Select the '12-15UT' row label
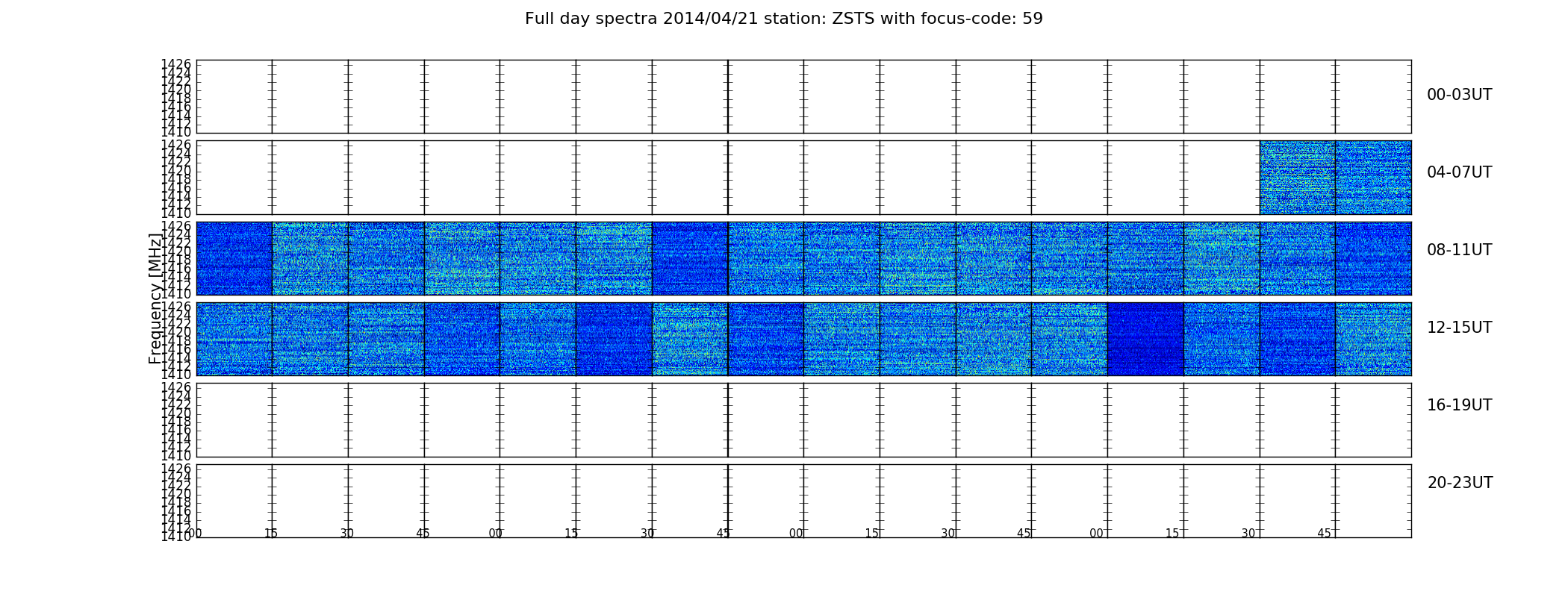 coord(1459,328)
